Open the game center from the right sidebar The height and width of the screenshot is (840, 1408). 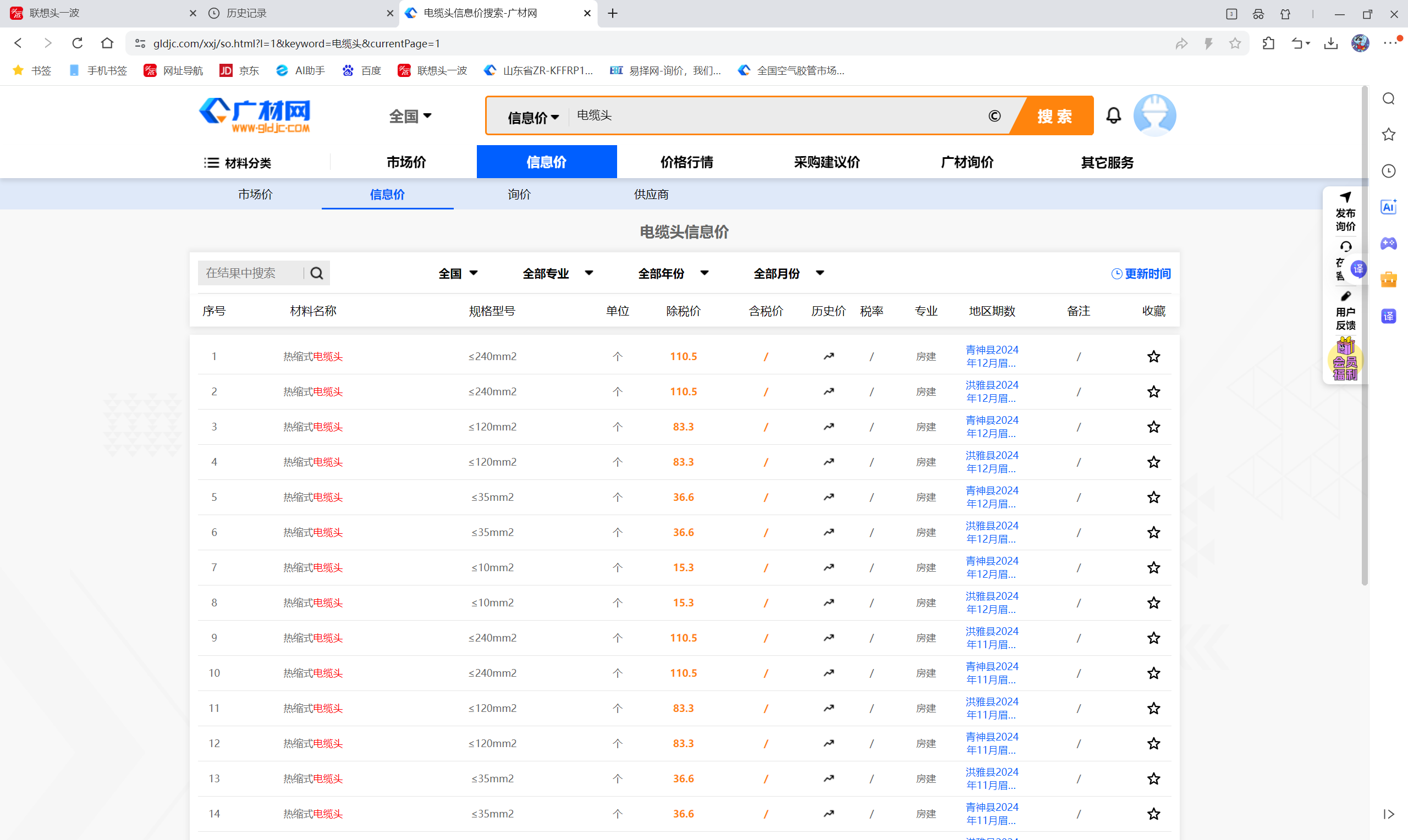click(1388, 244)
